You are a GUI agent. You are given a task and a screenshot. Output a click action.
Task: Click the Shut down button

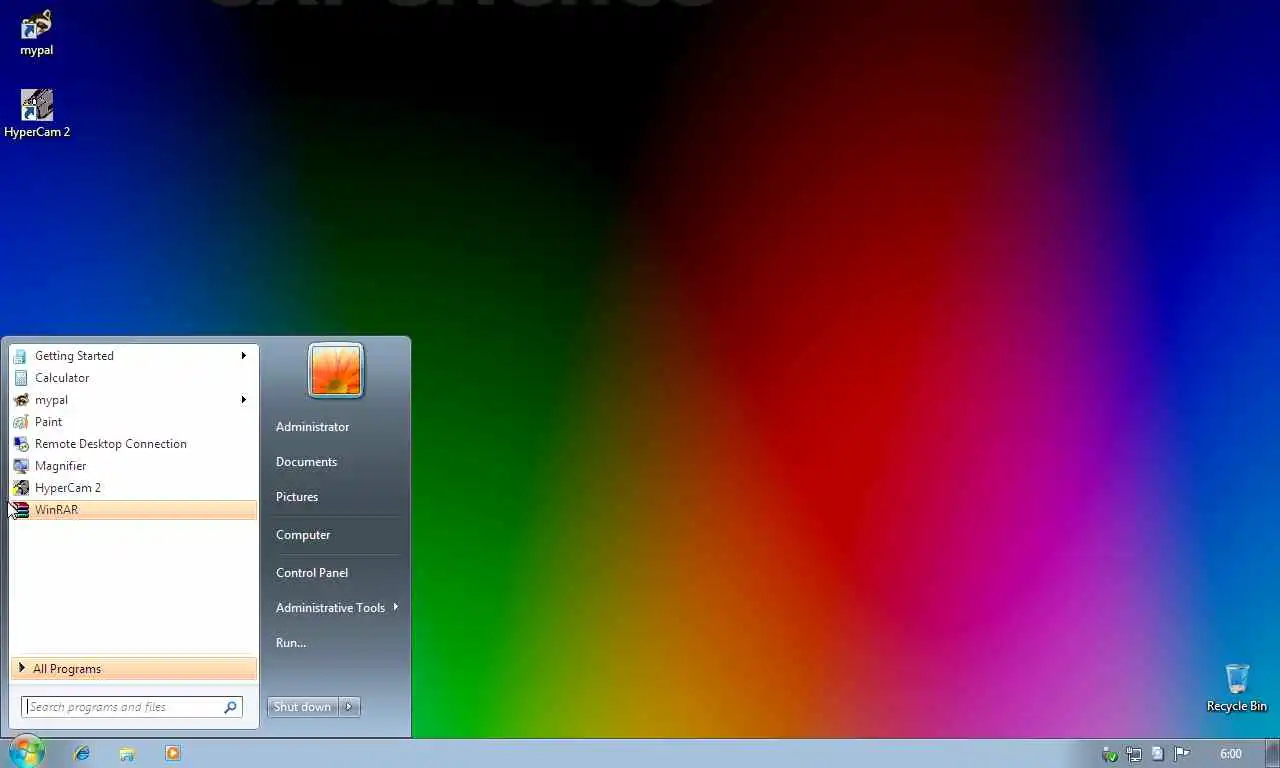tap(303, 707)
